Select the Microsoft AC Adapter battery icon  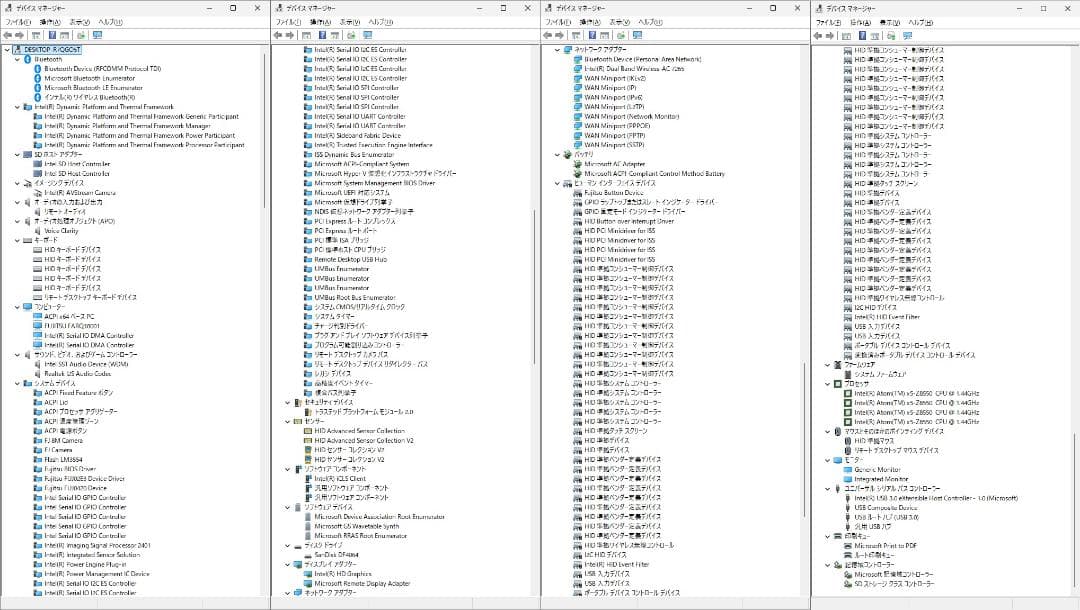(x=578, y=164)
